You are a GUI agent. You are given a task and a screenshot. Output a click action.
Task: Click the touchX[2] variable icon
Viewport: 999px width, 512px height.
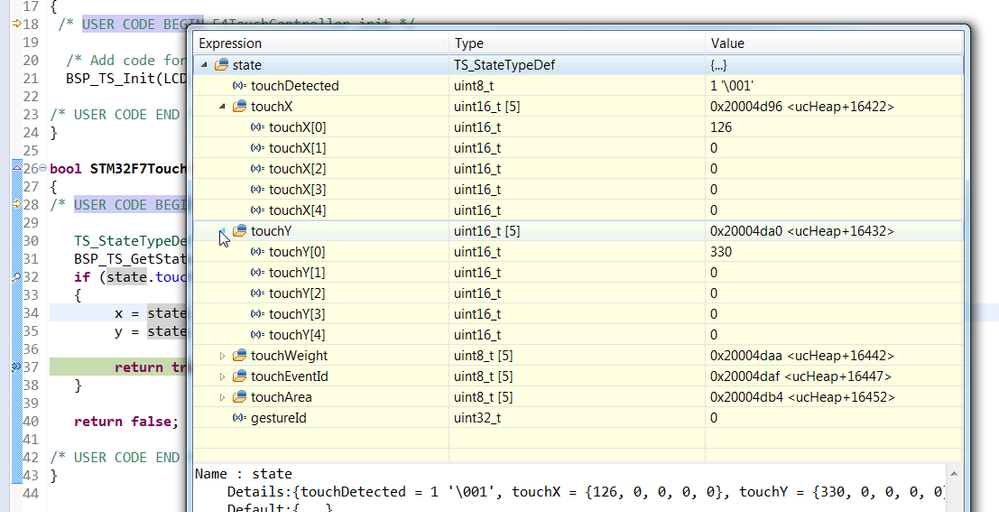point(257,169)
